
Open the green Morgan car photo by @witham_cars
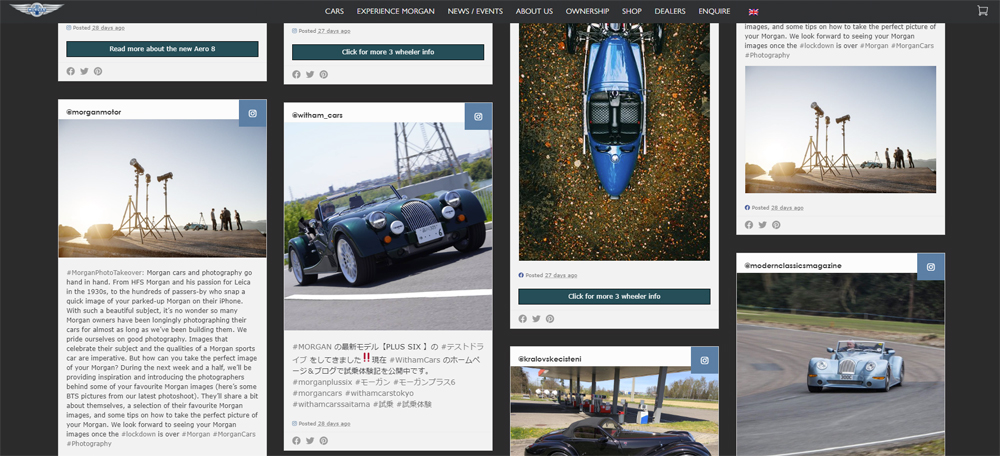click(388, 226)
